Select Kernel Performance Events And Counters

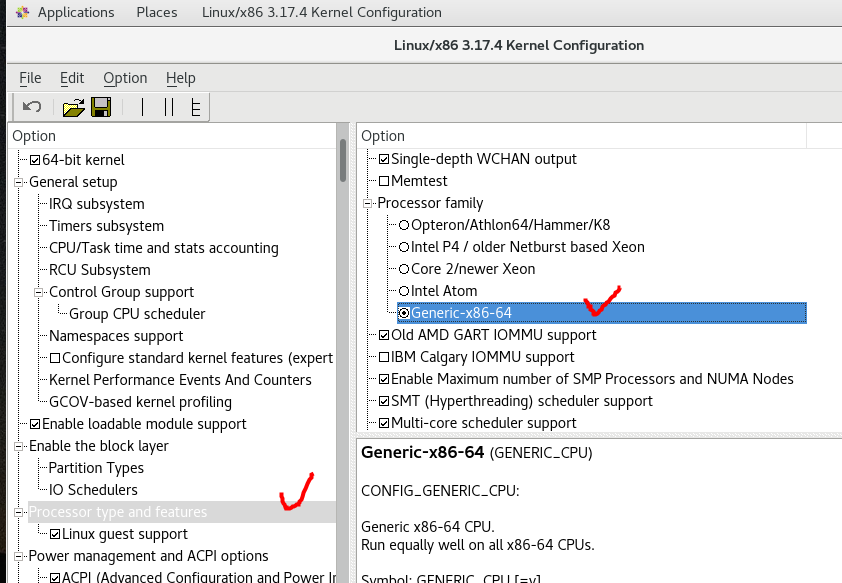(x=180, y=380)
